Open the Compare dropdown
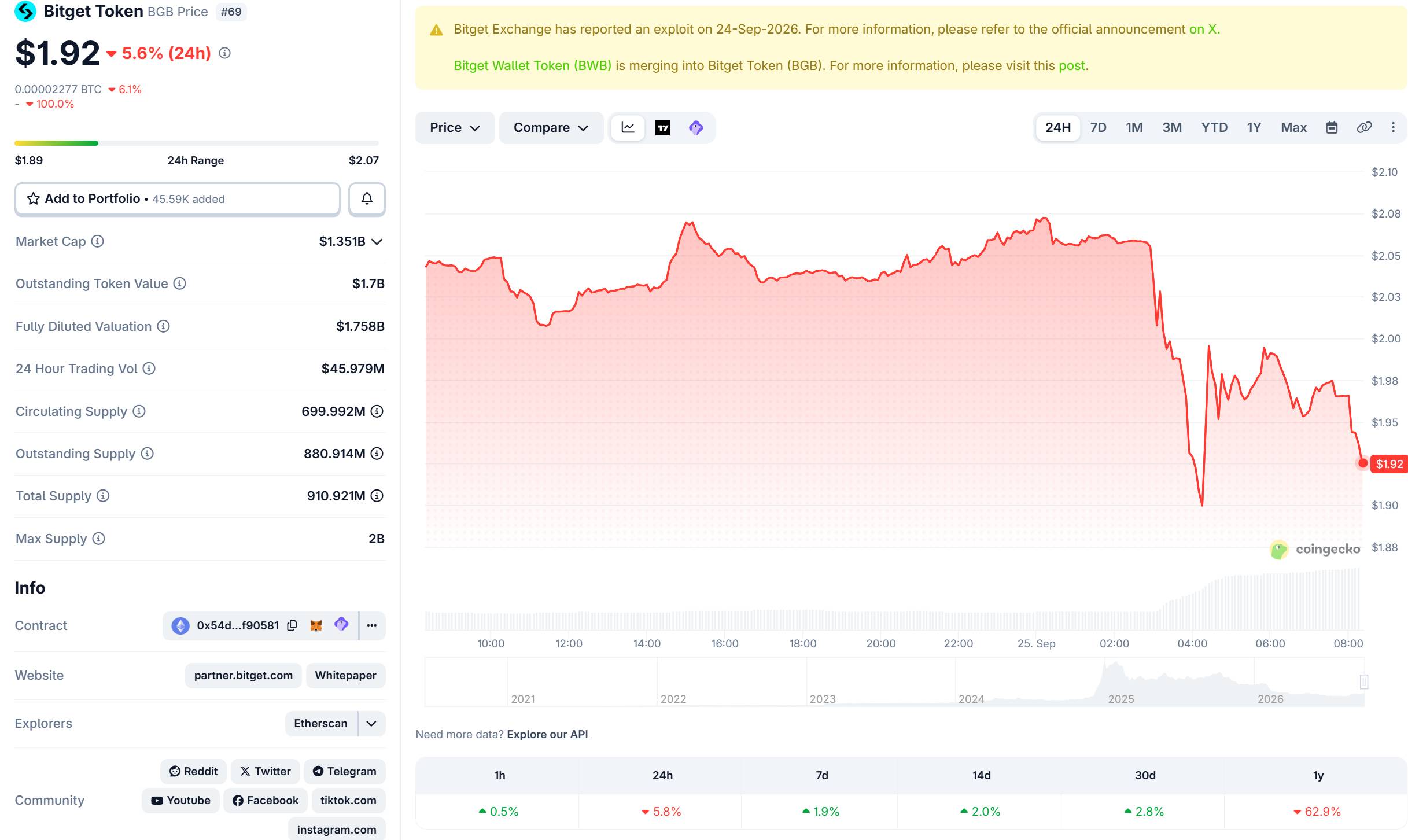The height and width of the screenshot is (840, 1408). pos(551,128)
